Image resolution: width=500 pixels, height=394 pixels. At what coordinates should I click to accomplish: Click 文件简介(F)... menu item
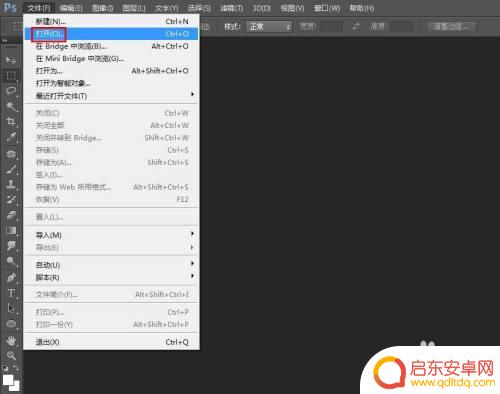(x=111, y=295)
